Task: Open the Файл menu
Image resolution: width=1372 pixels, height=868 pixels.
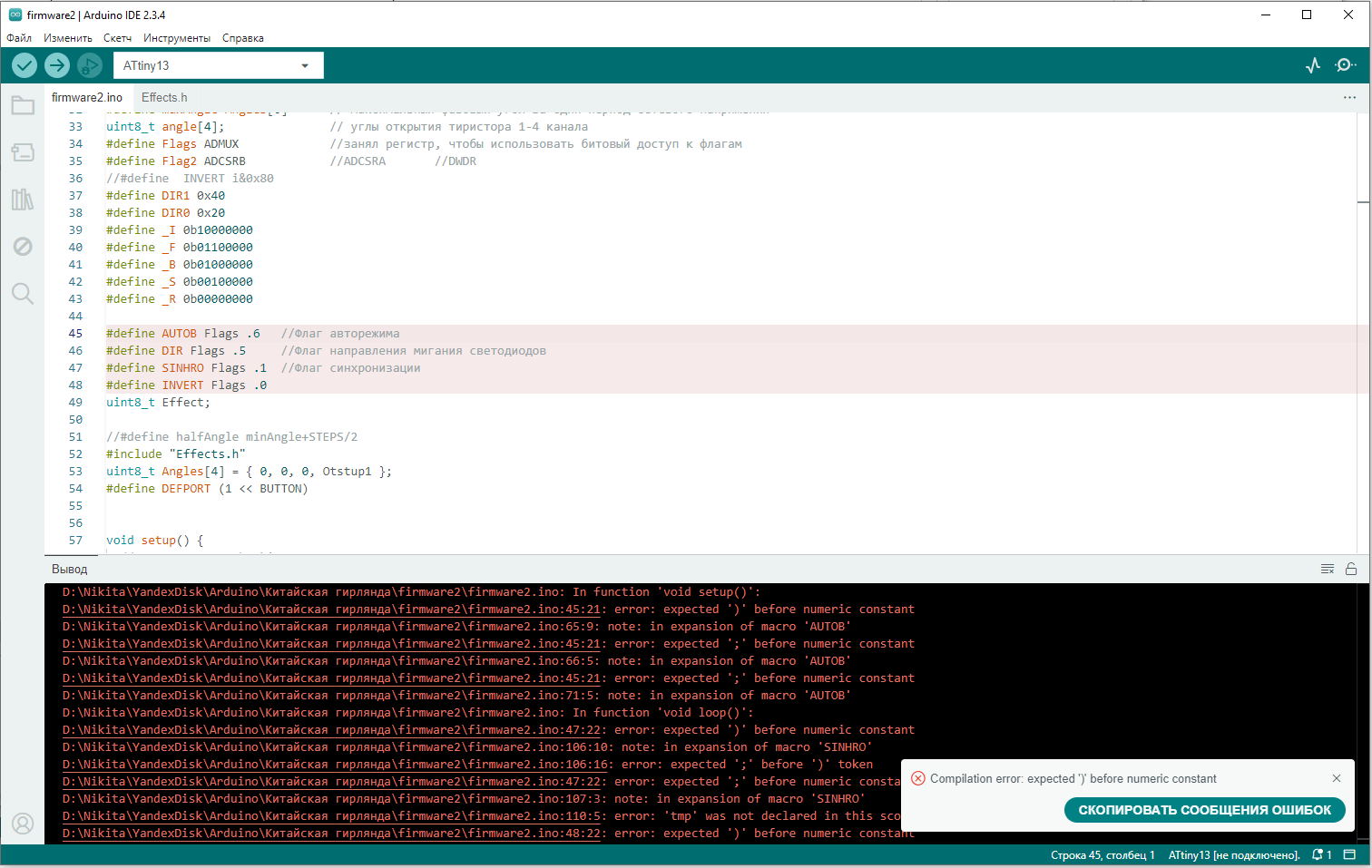Action: [x=19, y=38]
